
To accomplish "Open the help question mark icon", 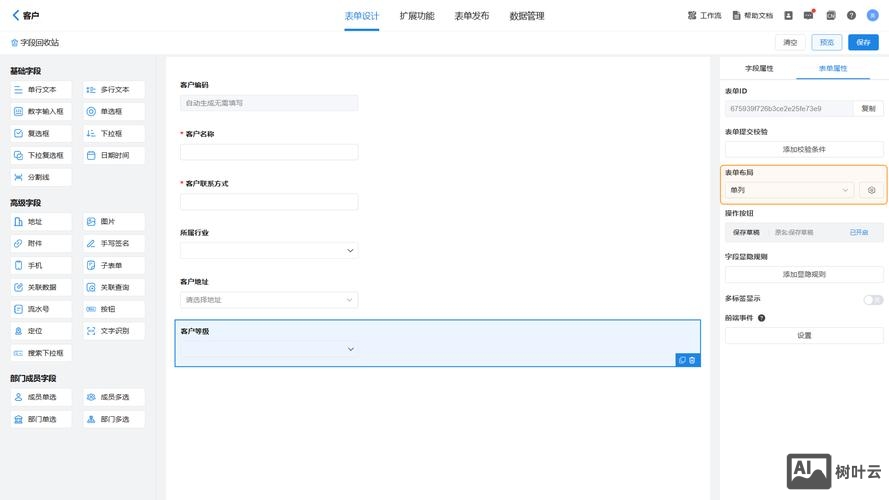I will pos(851,15).
